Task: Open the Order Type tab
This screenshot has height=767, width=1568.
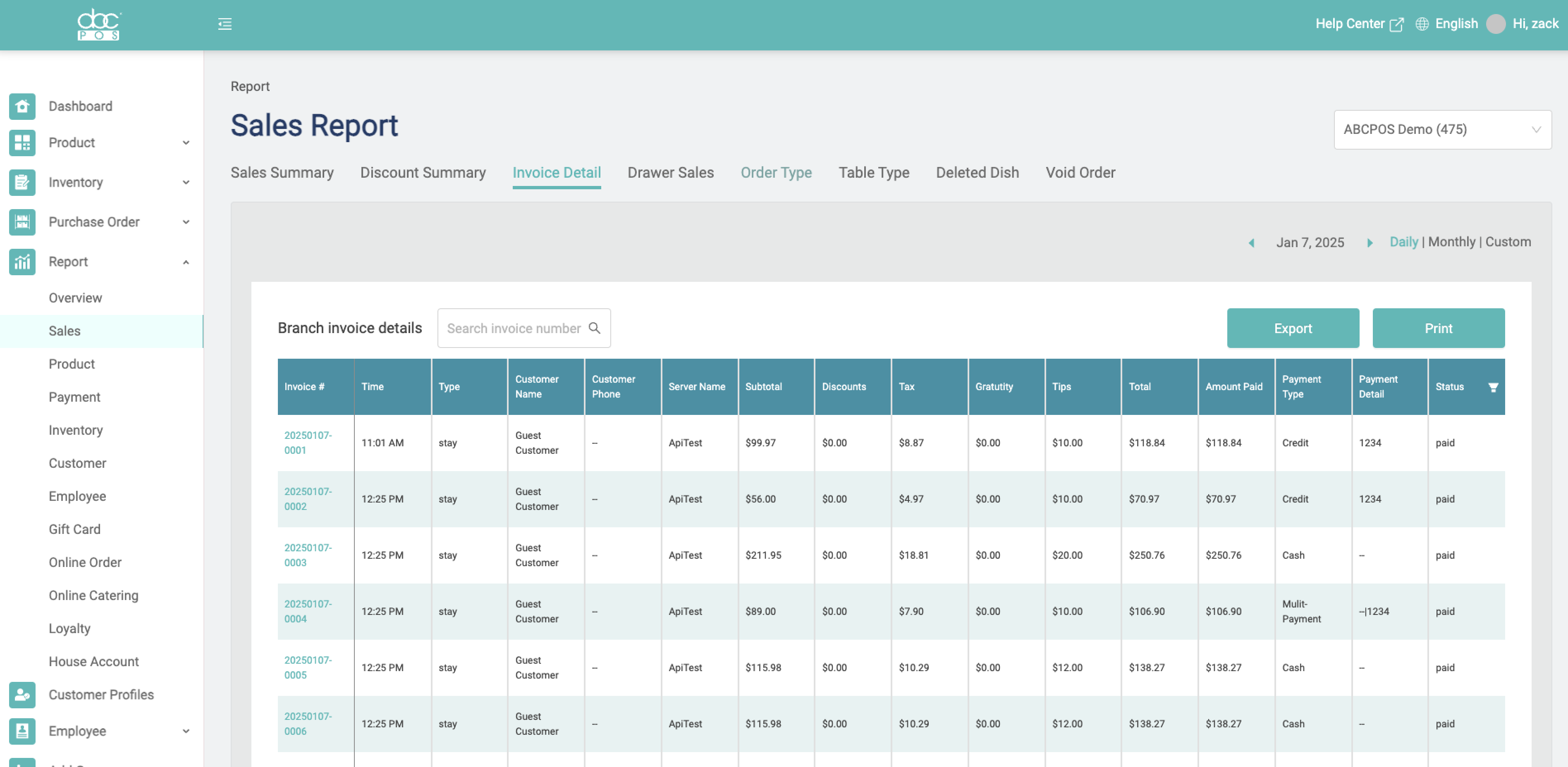Action: point(776,173)
